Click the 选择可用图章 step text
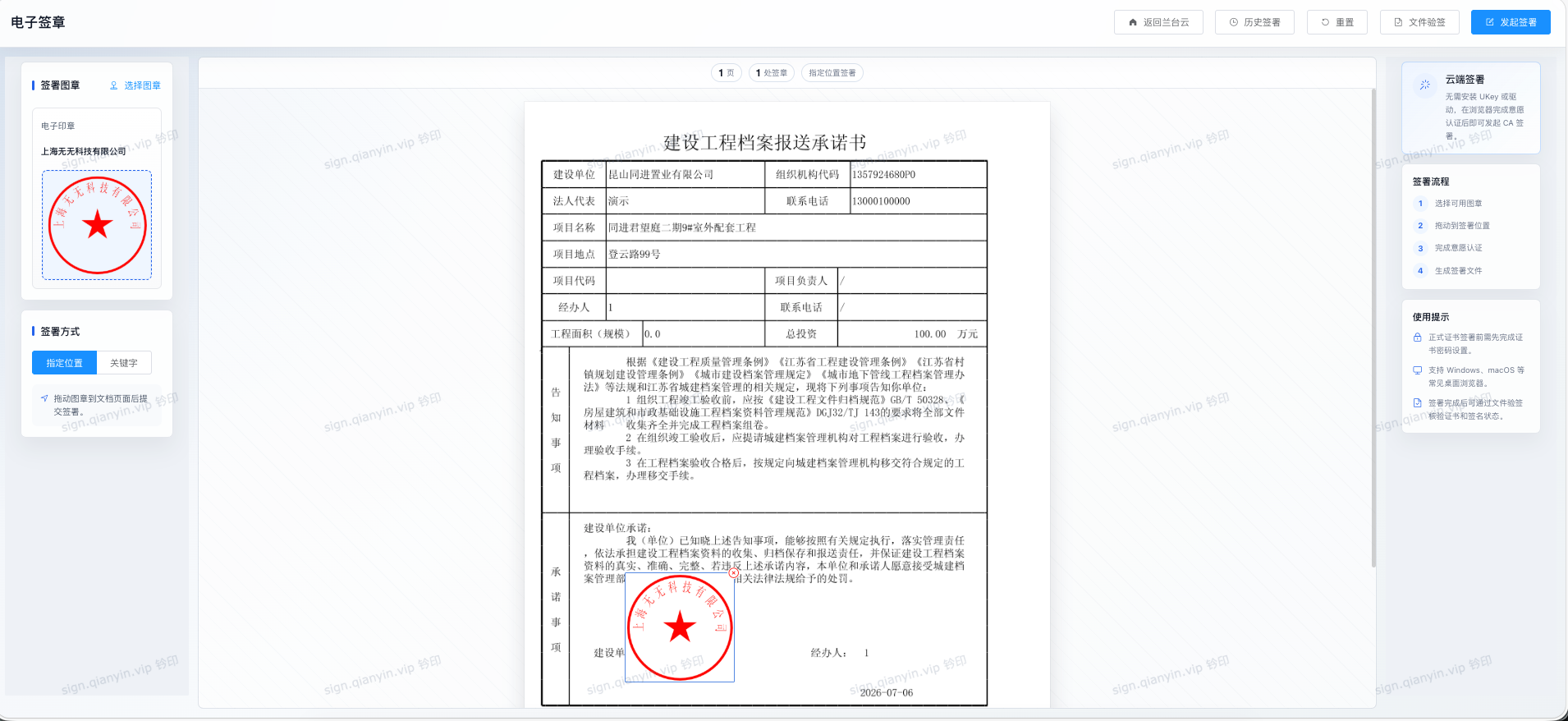1568x721 pixels. click(x=1458, y=204)
